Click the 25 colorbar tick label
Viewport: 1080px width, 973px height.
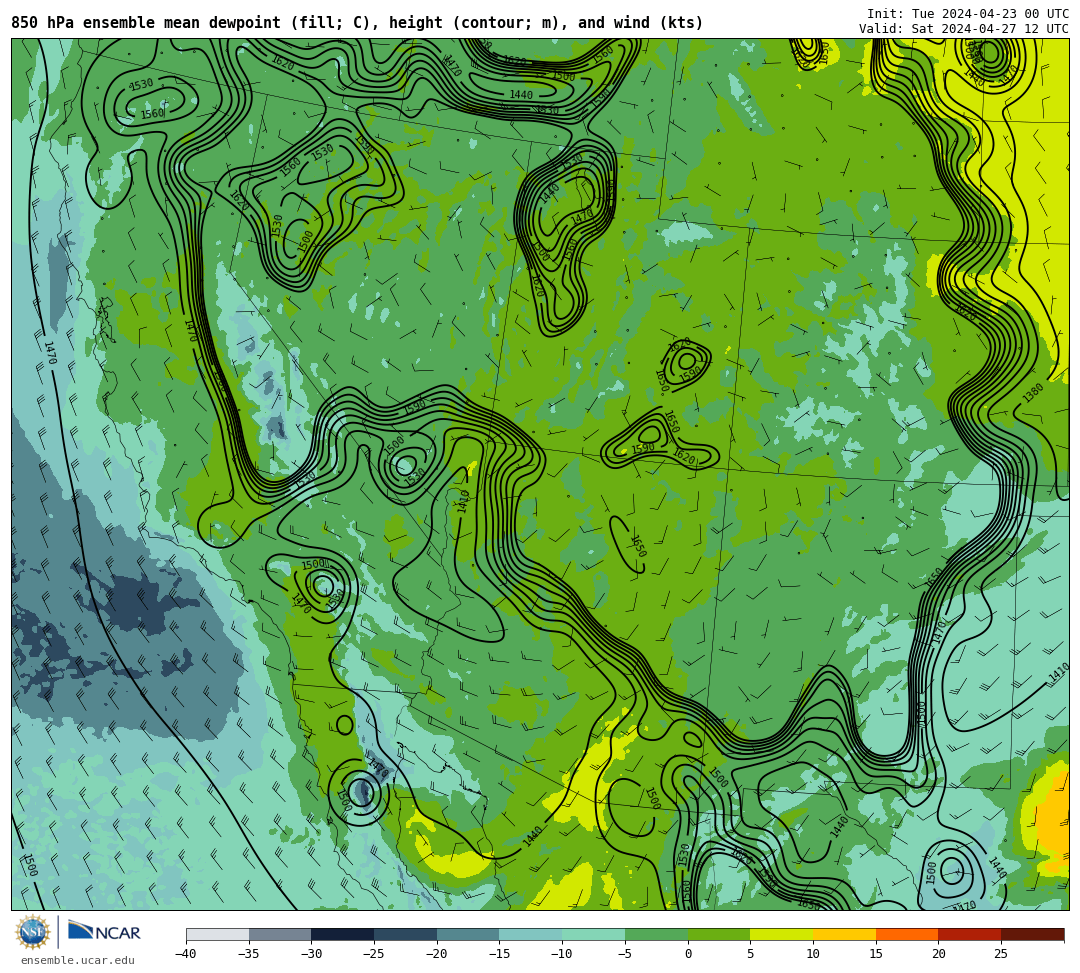[x=1001, y=954]
